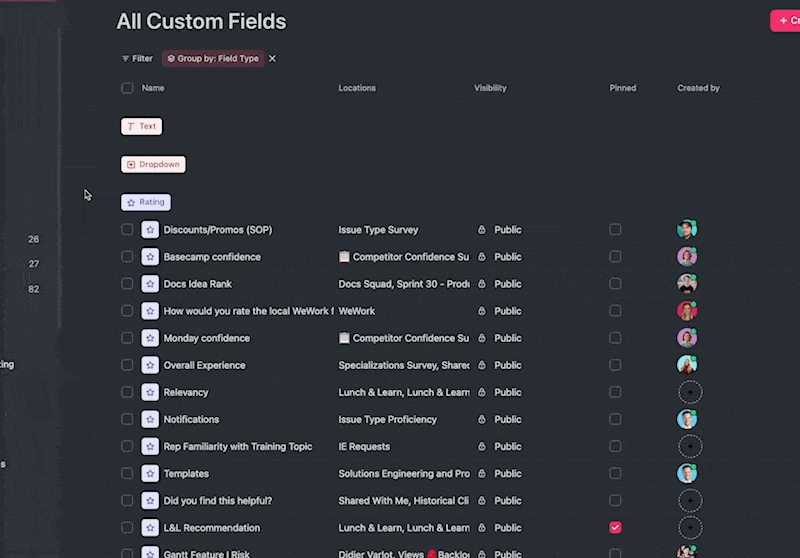Click the star icon for WeWork rating field
This screenshot has width=800, height=558.
click(150, 311)
